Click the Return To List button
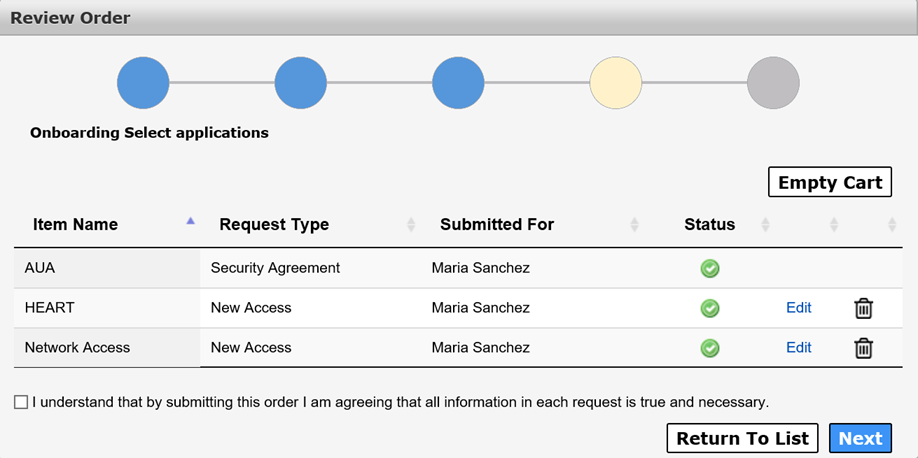This screenshot has width=918, height=458. (742, 438)
